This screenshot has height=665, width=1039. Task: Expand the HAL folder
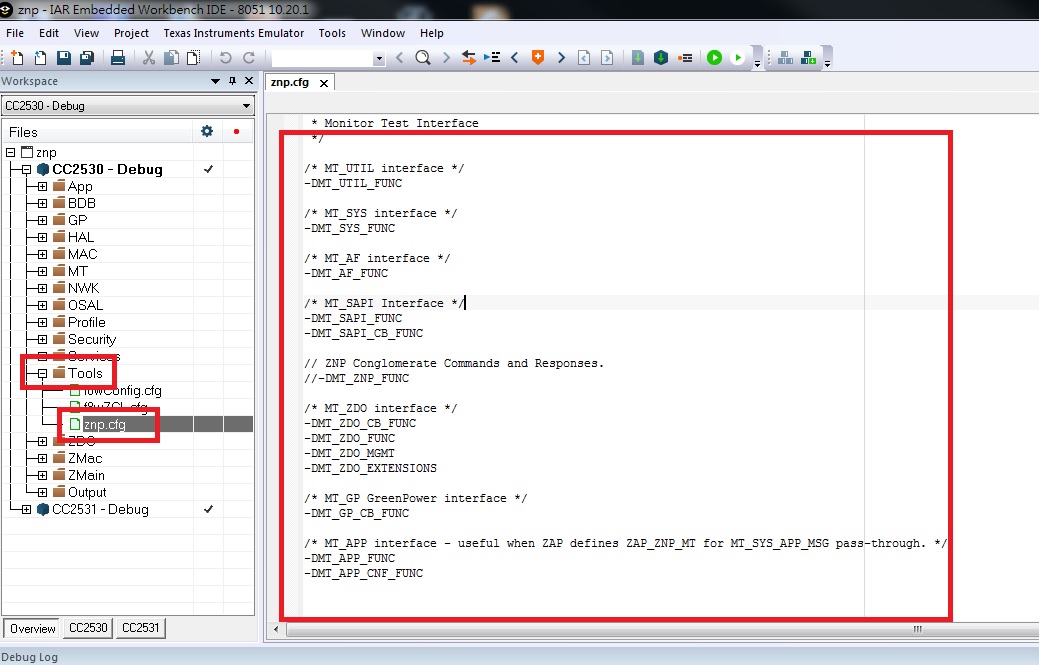(x=42, y=237)
